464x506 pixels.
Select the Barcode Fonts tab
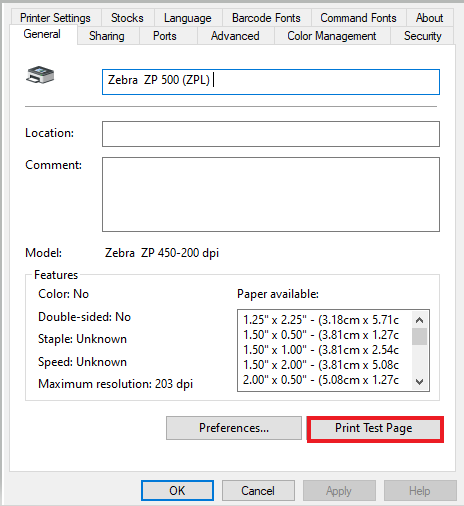266,18
